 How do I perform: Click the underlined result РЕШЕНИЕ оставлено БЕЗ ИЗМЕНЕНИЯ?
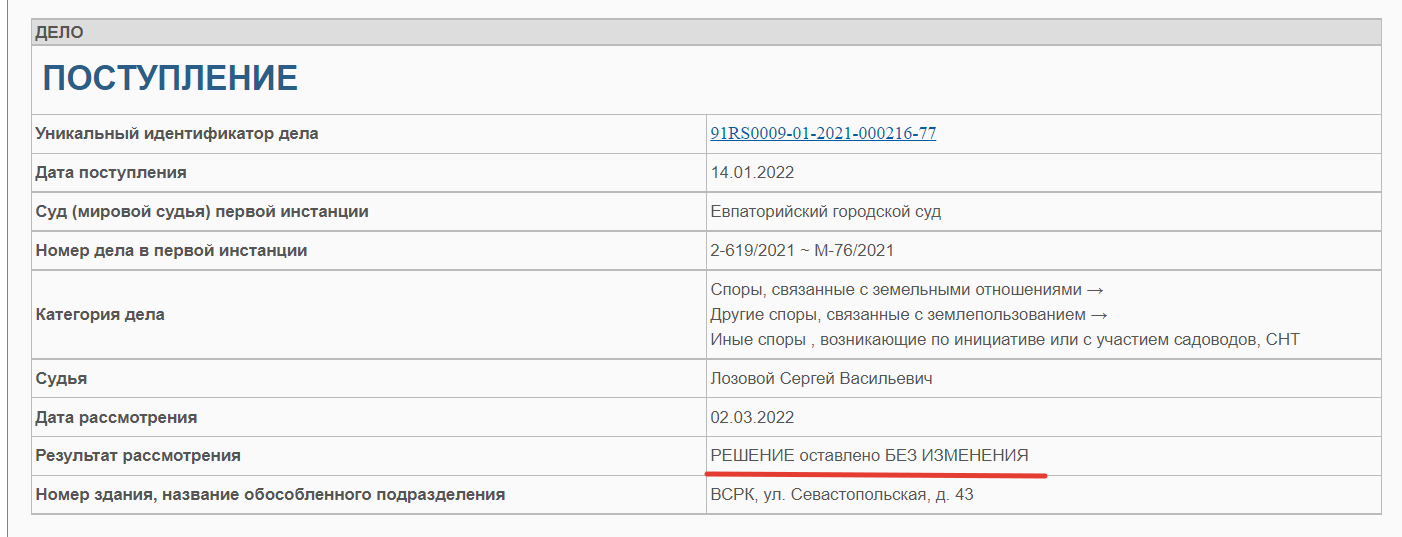coord(869,456)
